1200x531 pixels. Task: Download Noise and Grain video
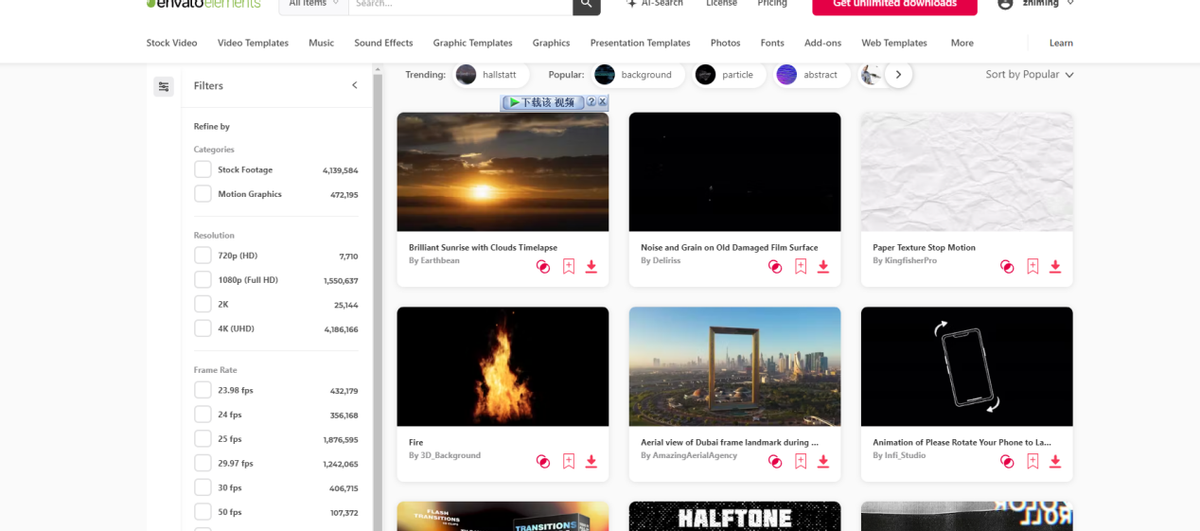[x=823, y=267]
